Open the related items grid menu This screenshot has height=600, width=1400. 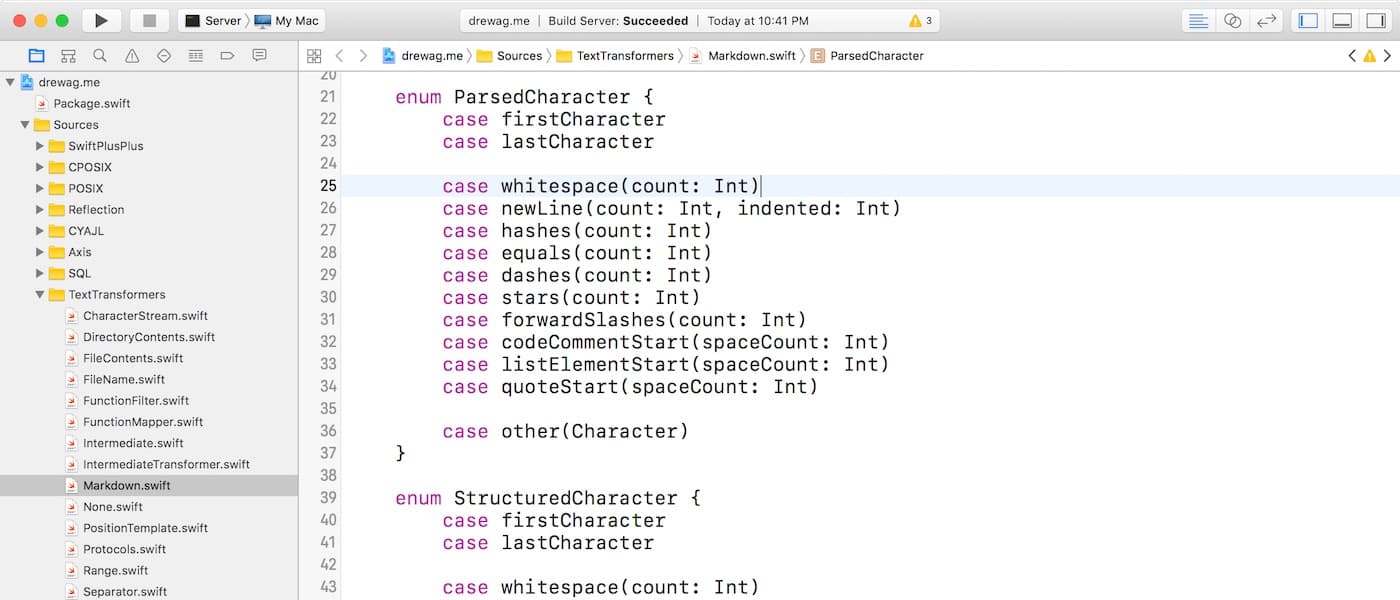click(x=314, y=56)
